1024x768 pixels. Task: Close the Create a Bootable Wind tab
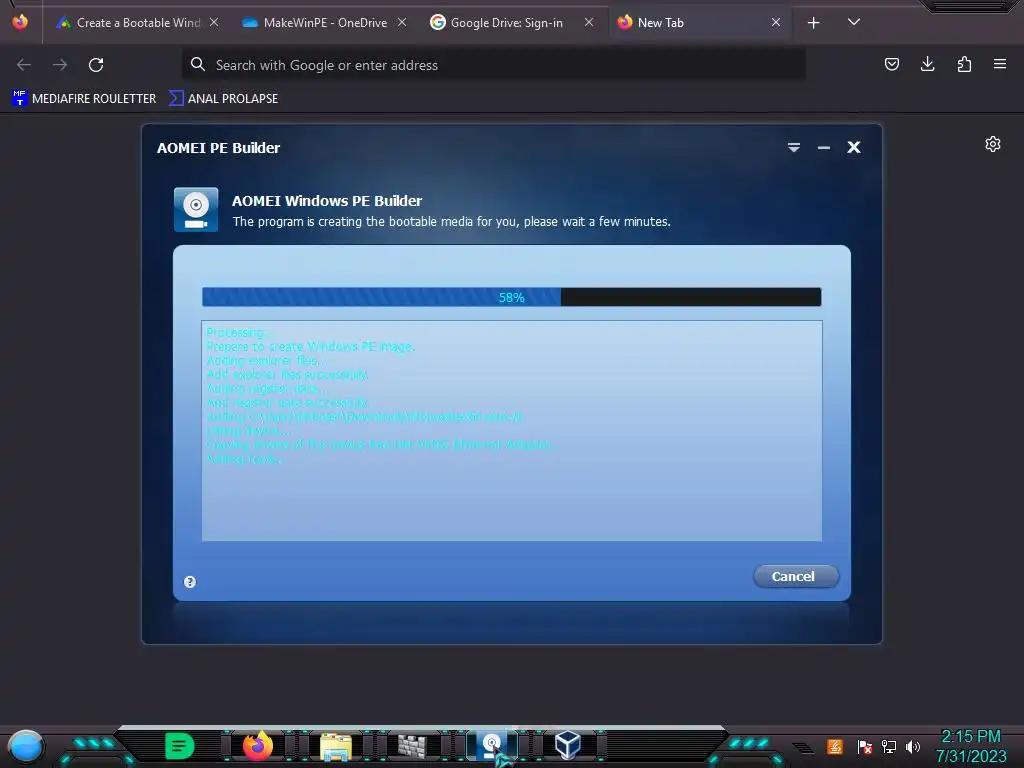pyautogui.click(x=214, y=22)
